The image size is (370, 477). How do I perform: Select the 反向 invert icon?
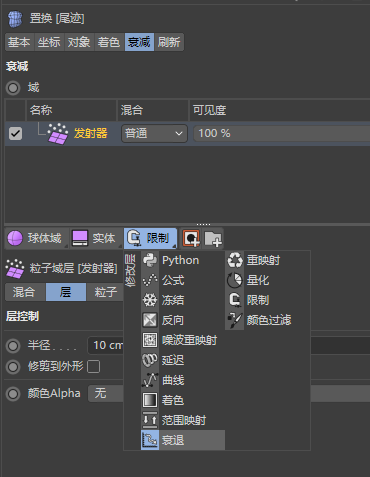[x=150, y=320]
